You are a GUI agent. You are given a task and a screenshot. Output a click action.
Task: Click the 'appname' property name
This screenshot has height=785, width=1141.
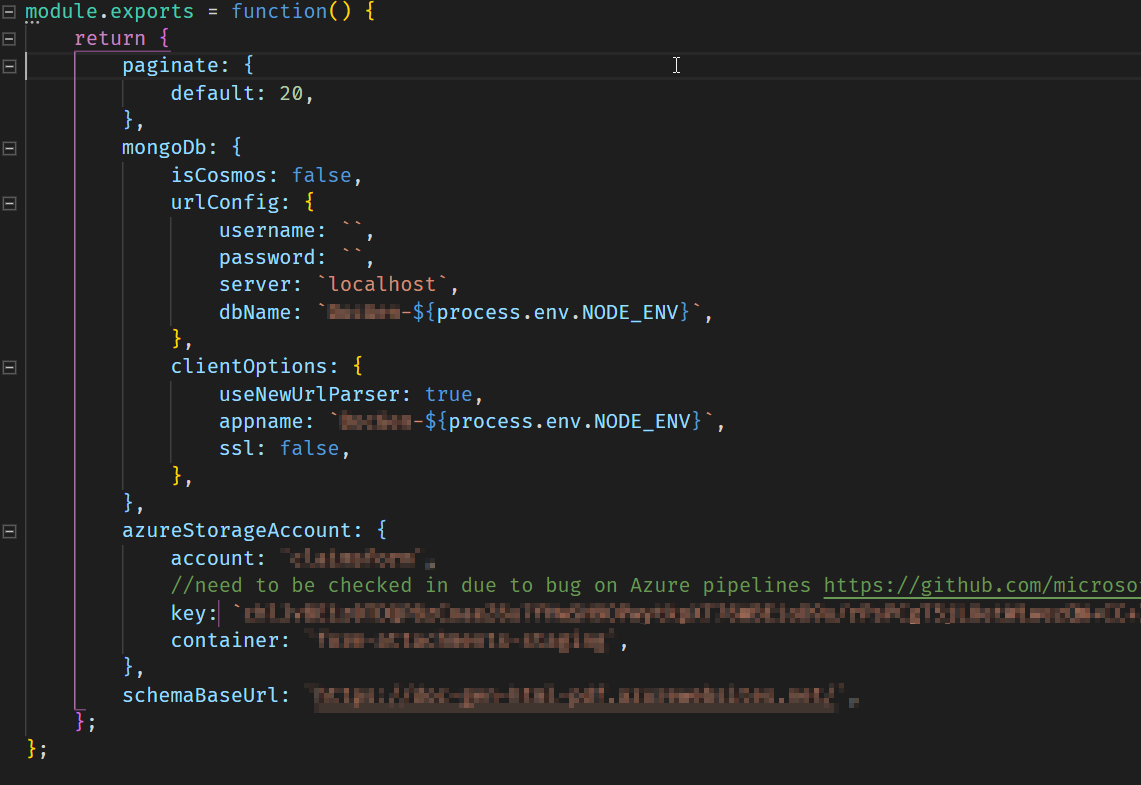[x=261, y=422]
